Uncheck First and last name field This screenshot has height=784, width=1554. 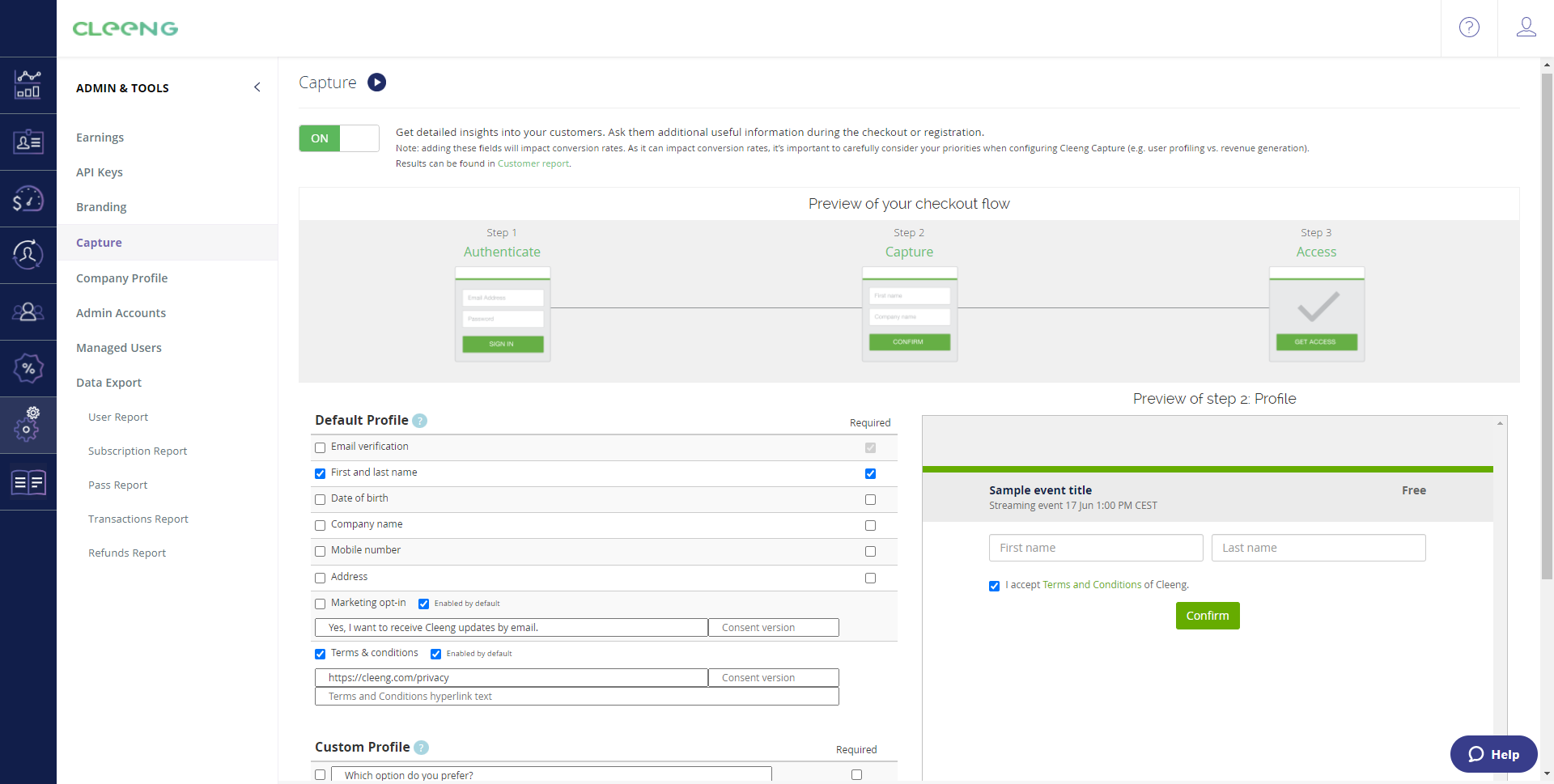click(320, 473)
